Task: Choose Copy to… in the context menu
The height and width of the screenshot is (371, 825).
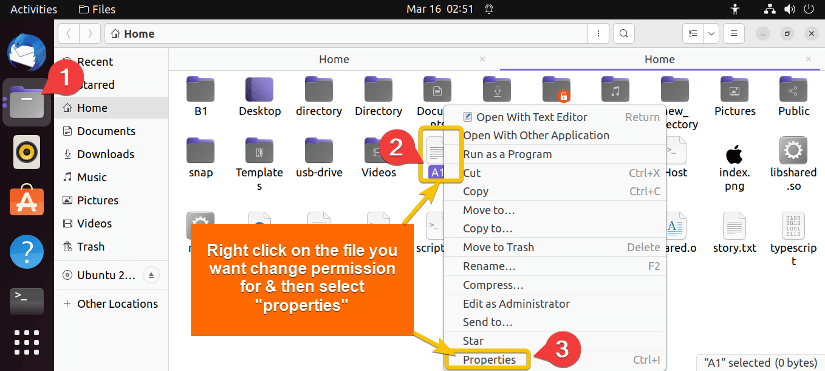Action: point(555,229)
